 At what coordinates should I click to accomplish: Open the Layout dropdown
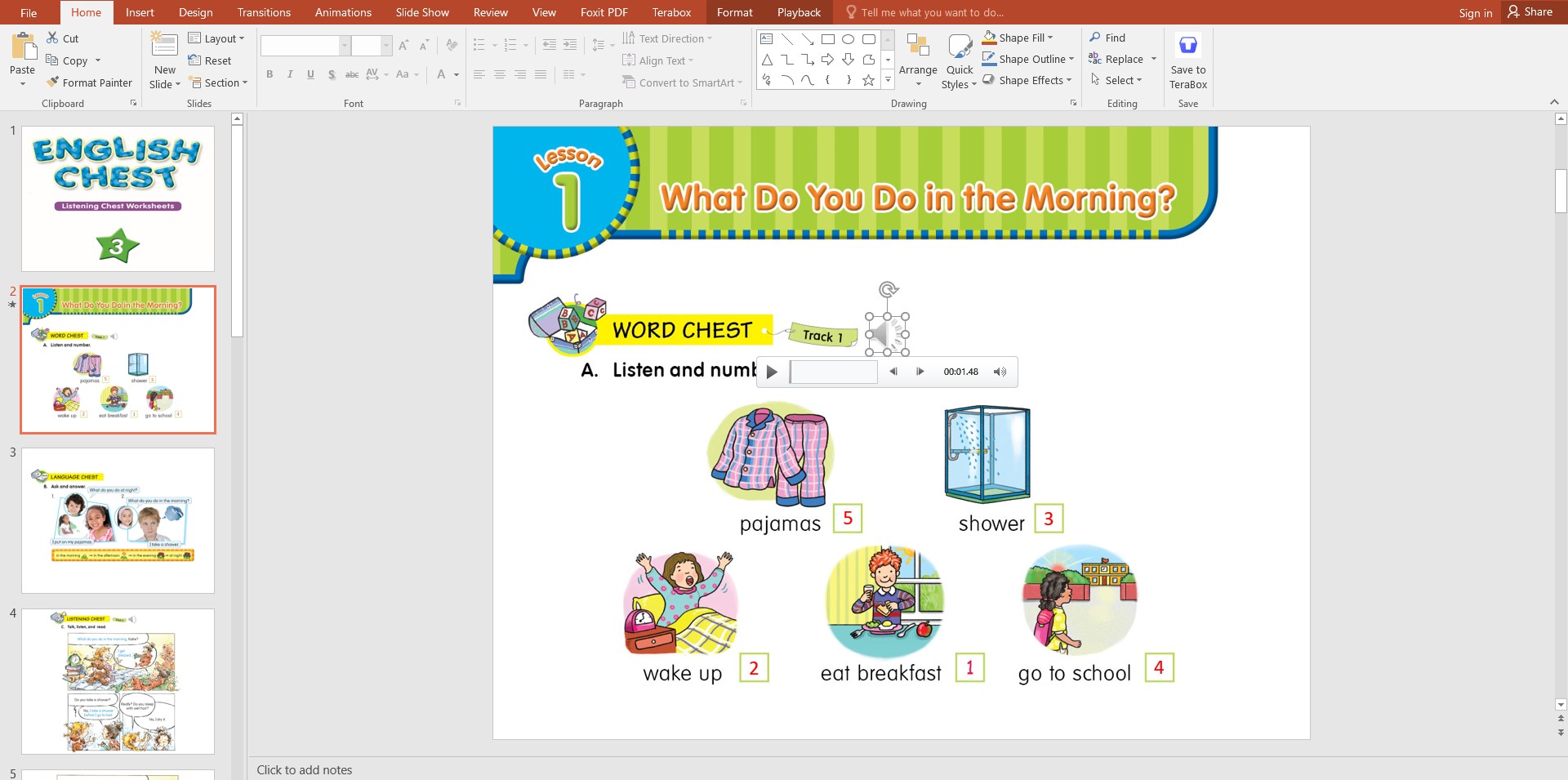[x=217, y=38]
